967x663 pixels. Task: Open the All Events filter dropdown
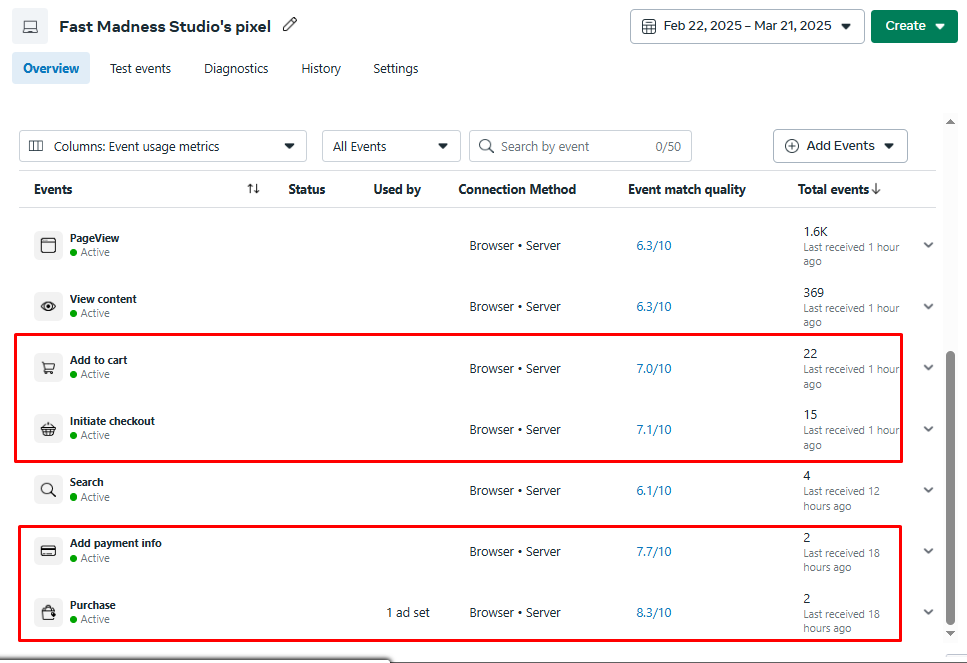coord(390,146)
